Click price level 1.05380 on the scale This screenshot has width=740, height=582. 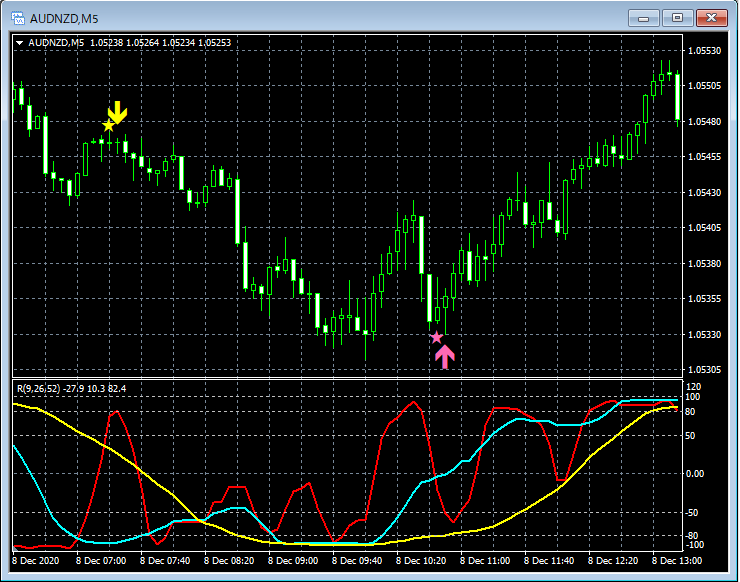[x=705, y=263]
